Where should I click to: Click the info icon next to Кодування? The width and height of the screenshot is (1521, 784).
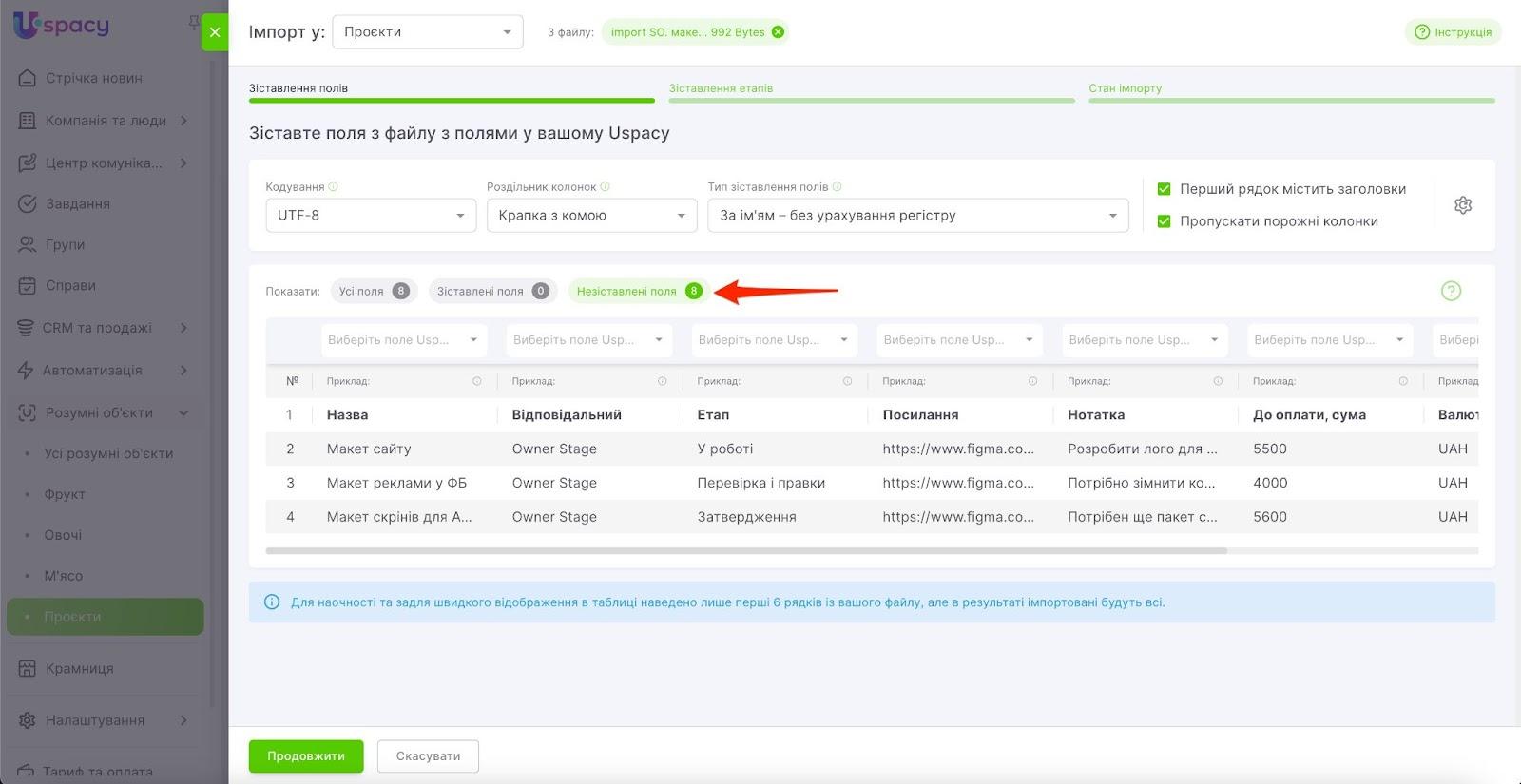click(x=334, y=187)
